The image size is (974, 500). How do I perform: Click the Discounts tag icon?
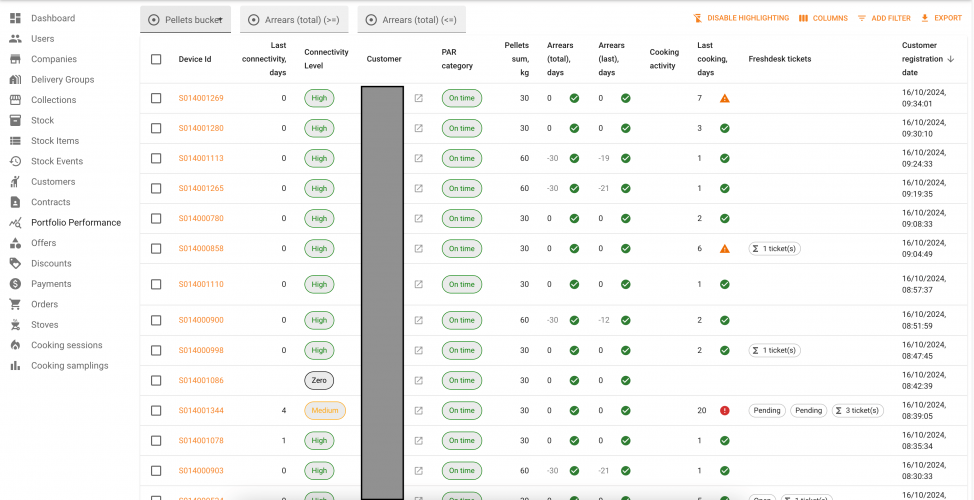[15, 264]
